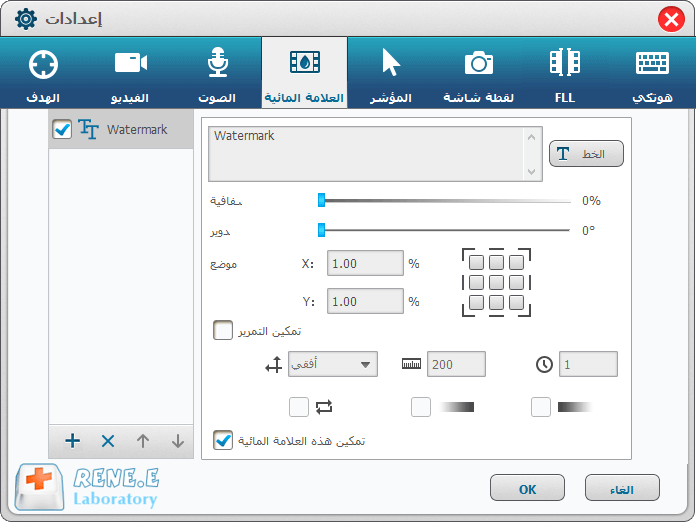696x522 pixels.
Task: Set position to top-right grid square
Action: click(x=516, y=262)
